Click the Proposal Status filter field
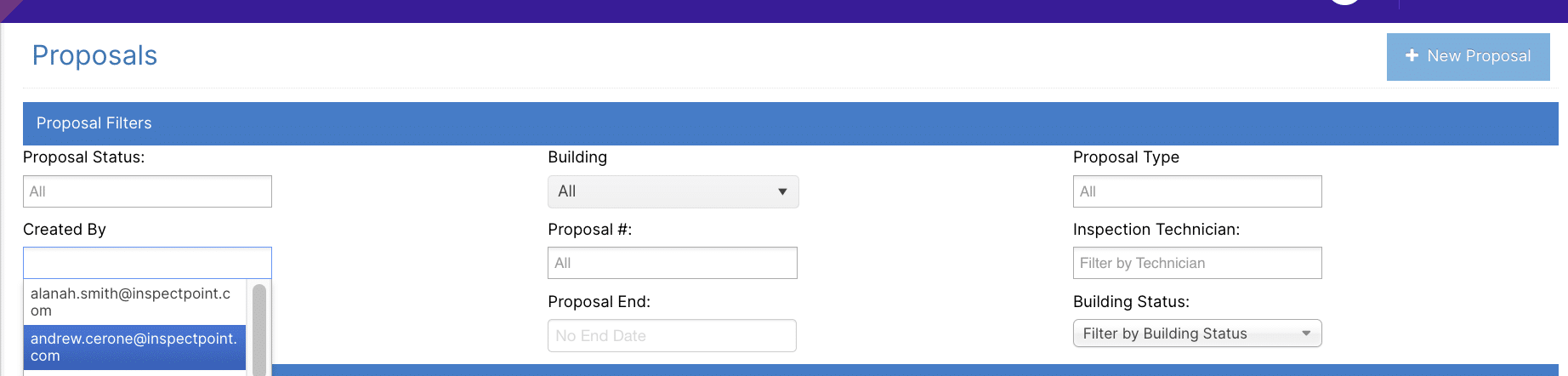Image resolution: width=1568 pixels, height=376 pixels. (147, 191)
